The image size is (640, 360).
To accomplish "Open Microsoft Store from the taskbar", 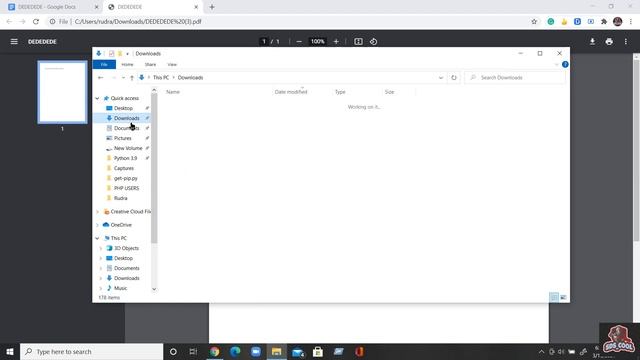I will (x=318, y=351).
